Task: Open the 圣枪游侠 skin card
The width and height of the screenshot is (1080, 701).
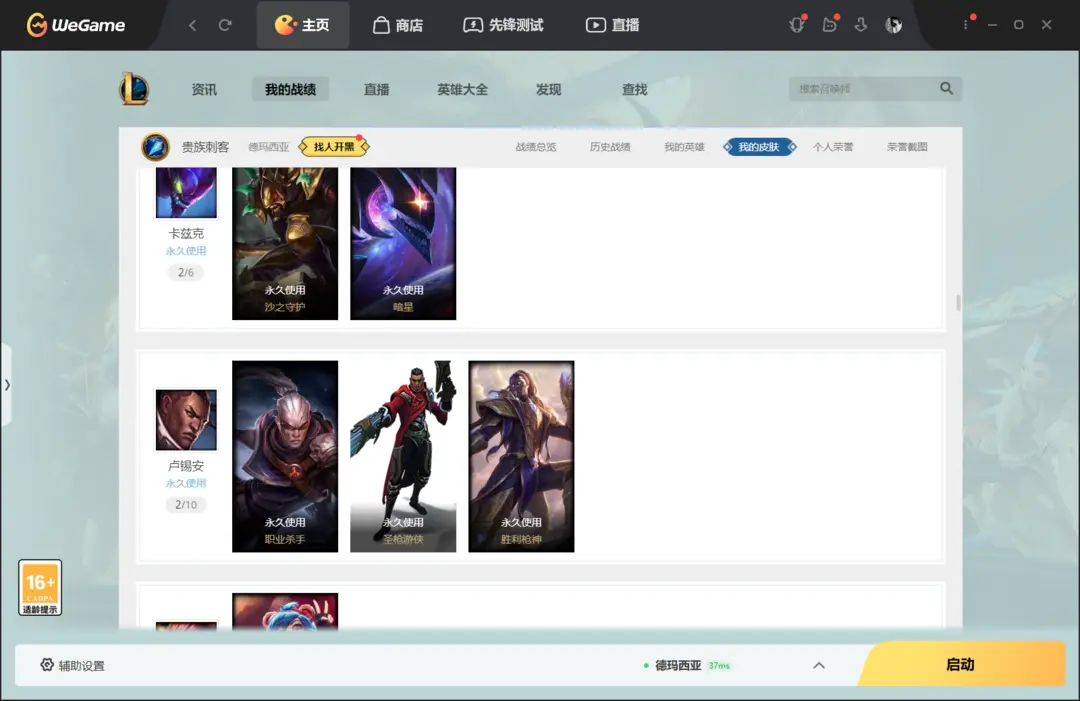Action: click(x=403, y=457)
